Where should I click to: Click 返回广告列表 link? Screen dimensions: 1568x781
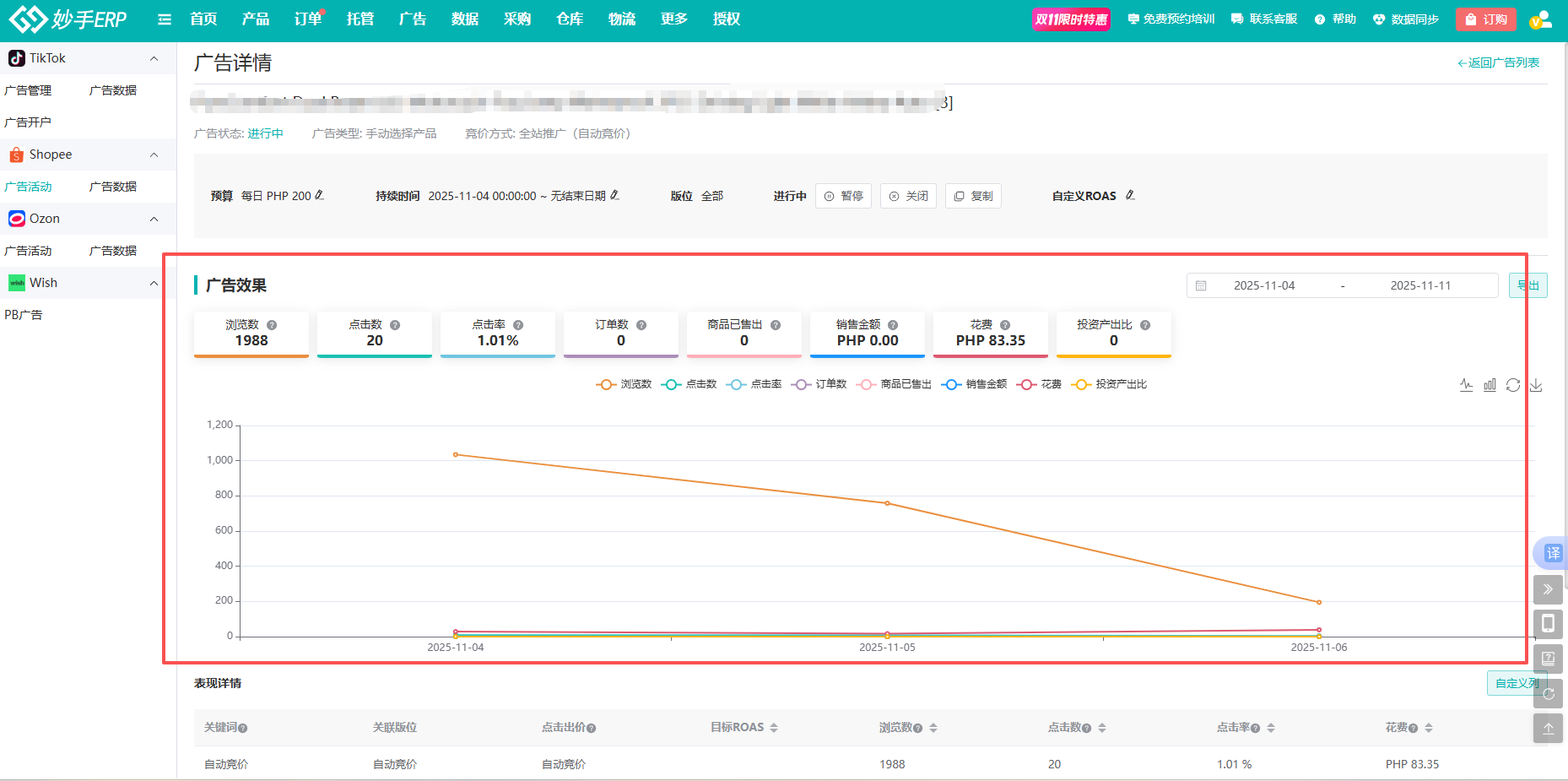click(1499, 62)
